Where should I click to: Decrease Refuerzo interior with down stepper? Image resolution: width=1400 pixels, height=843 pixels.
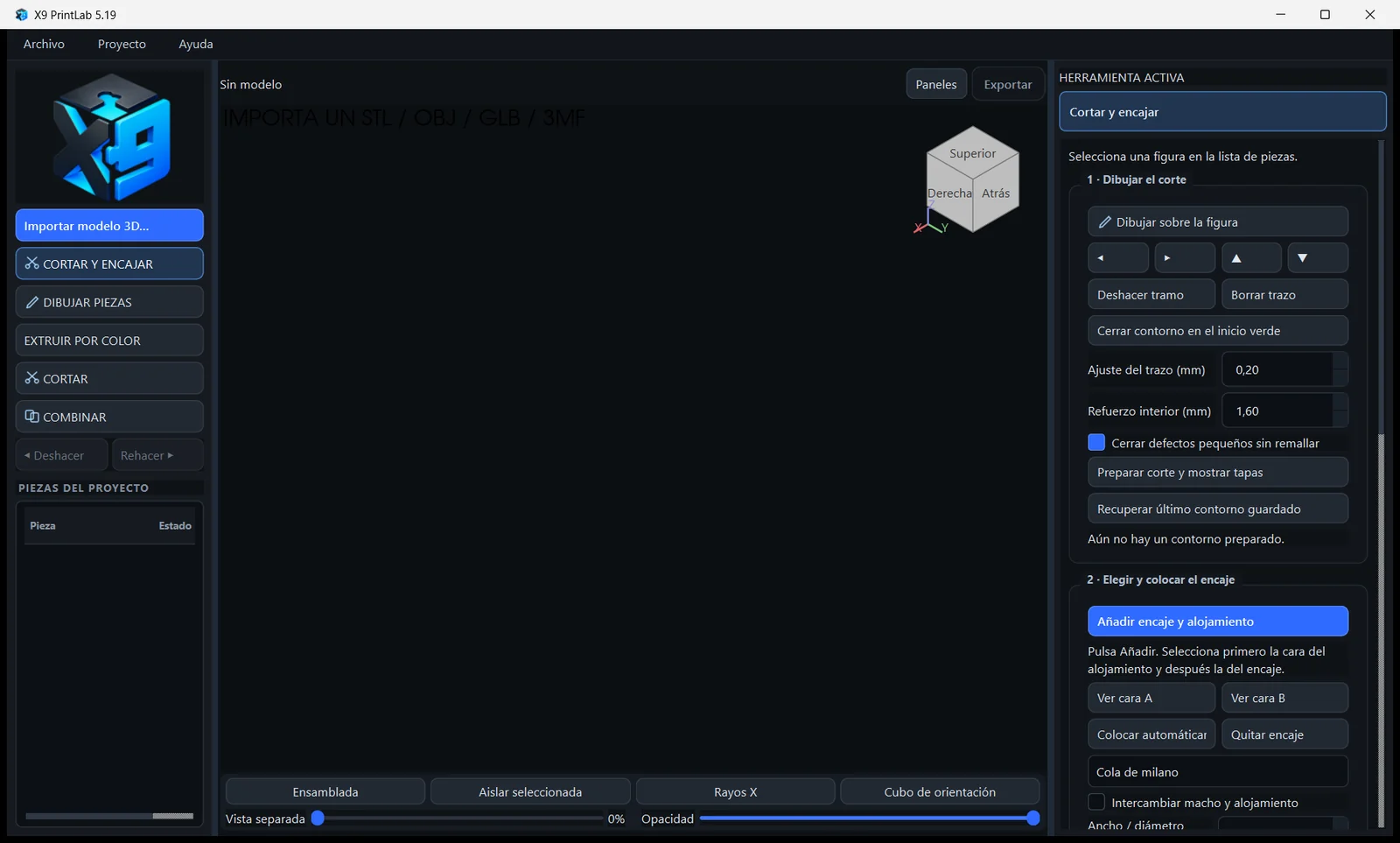[1340, 419]
